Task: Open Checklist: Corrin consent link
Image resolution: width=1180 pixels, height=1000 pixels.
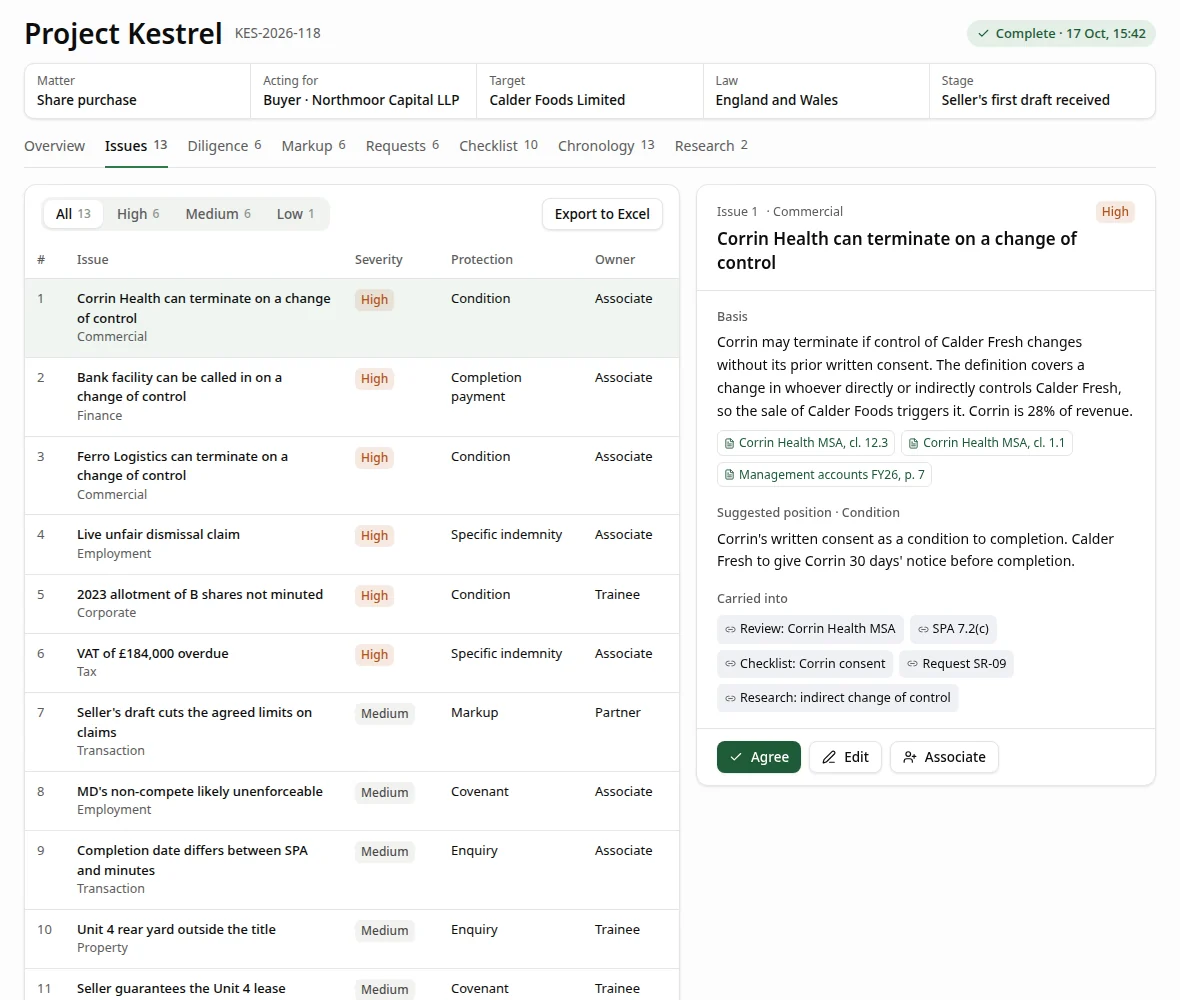Action: 804,664
